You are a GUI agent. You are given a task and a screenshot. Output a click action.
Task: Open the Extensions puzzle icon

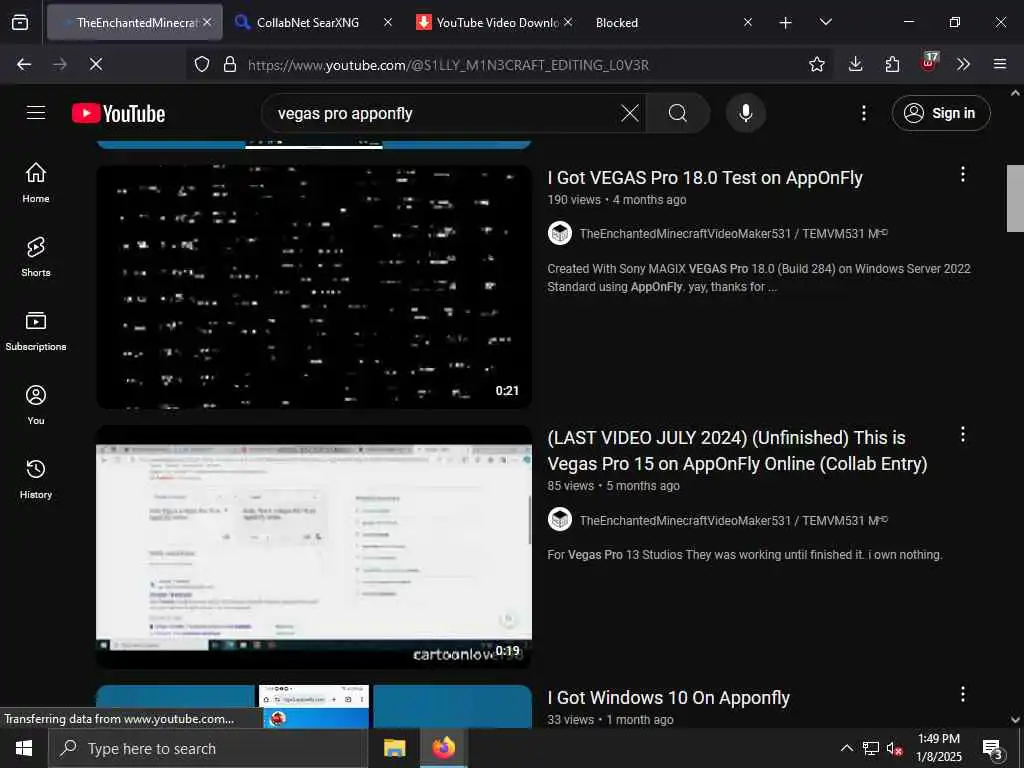pos(892,64)
